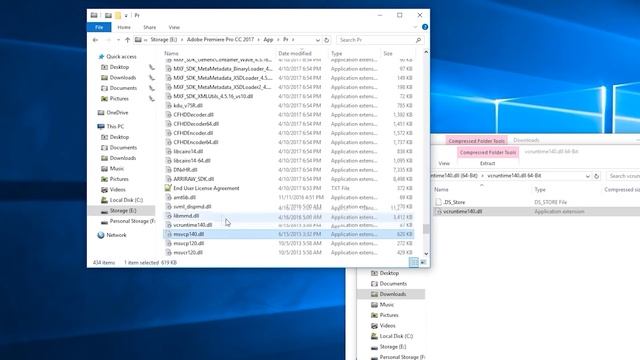The image size is (640, 360).
Task: Click scrollbar up arrow in file list
Action: (x=426, y=52)
